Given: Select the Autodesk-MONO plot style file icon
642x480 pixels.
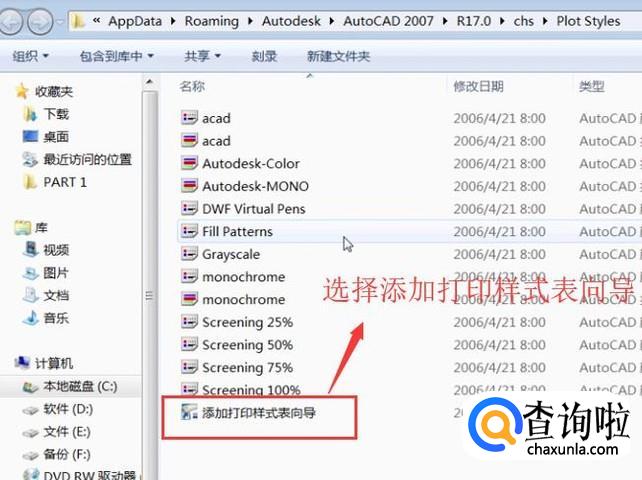Looking at the screenshot, I should point(190,186).
